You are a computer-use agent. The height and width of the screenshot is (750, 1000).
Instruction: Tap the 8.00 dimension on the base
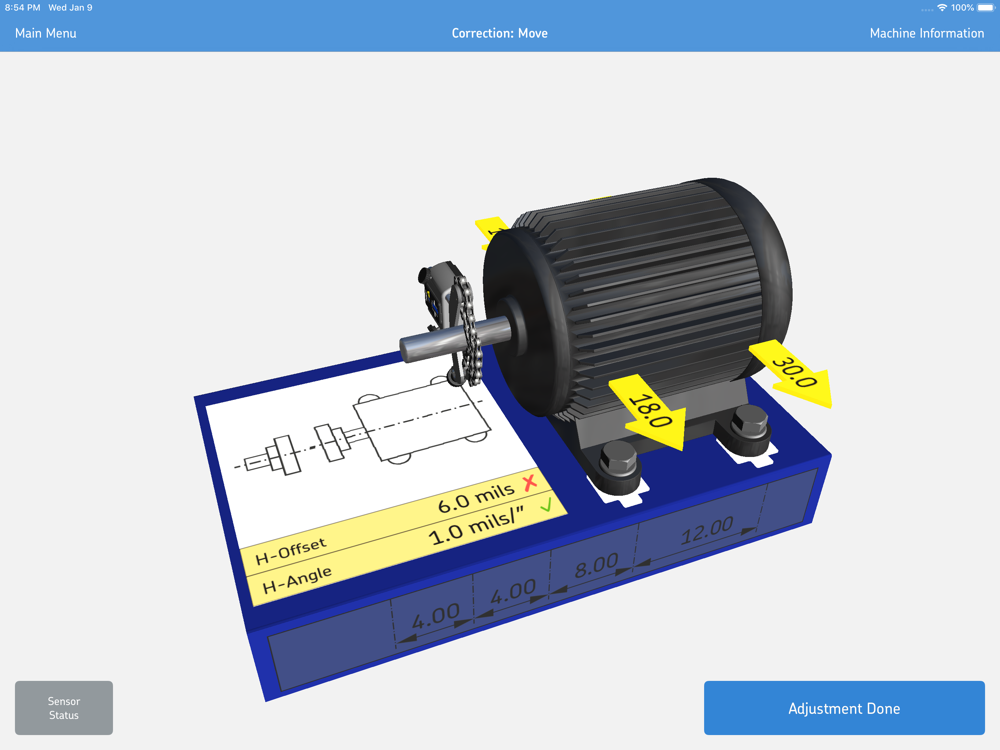[596, 565]
